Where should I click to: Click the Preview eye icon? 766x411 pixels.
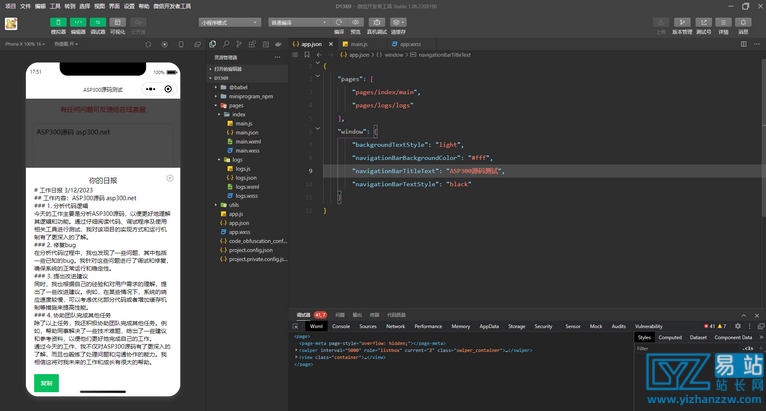click(355, 21)
